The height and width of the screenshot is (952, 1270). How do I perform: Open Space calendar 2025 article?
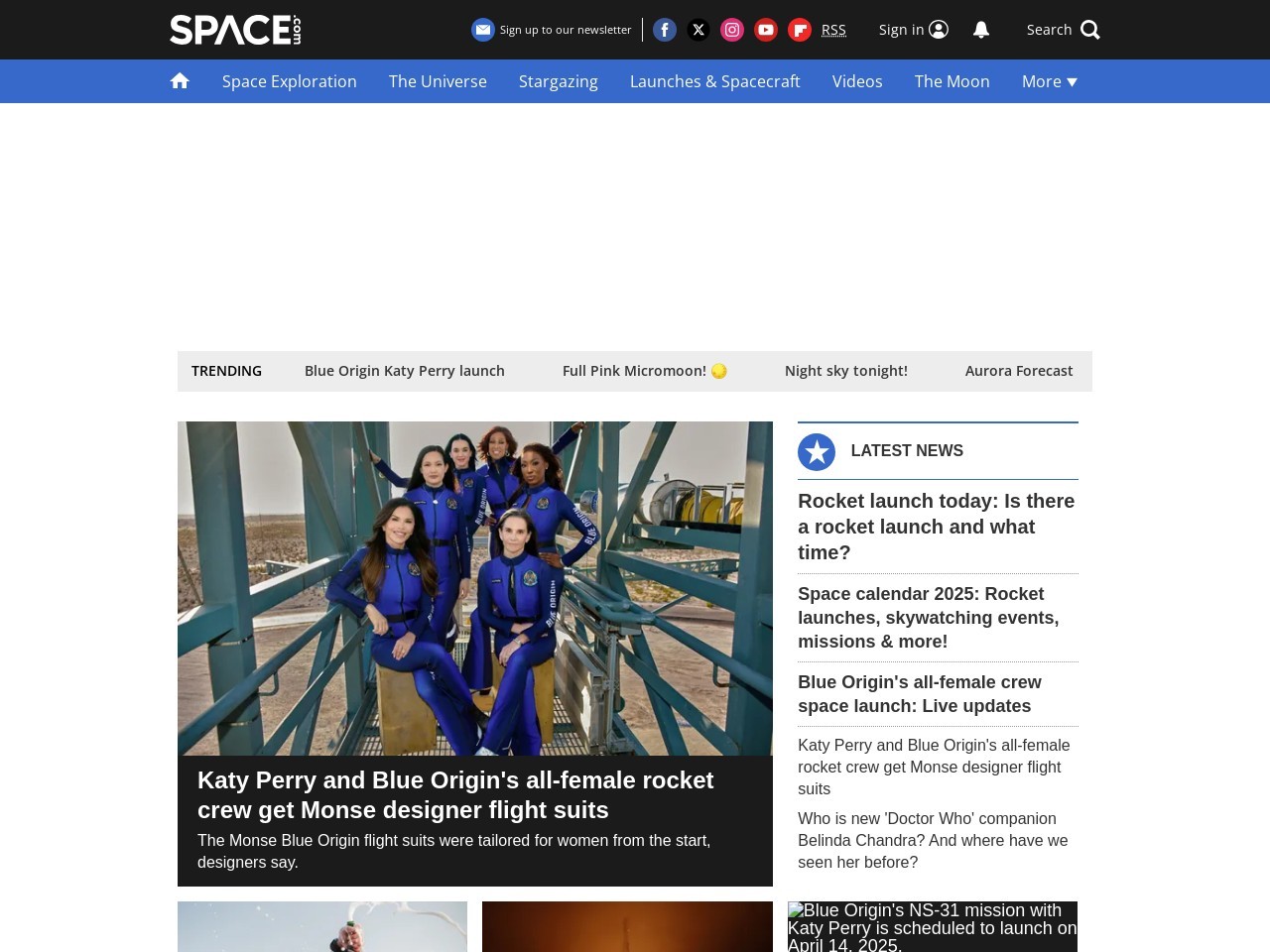[x=929, y=618]
